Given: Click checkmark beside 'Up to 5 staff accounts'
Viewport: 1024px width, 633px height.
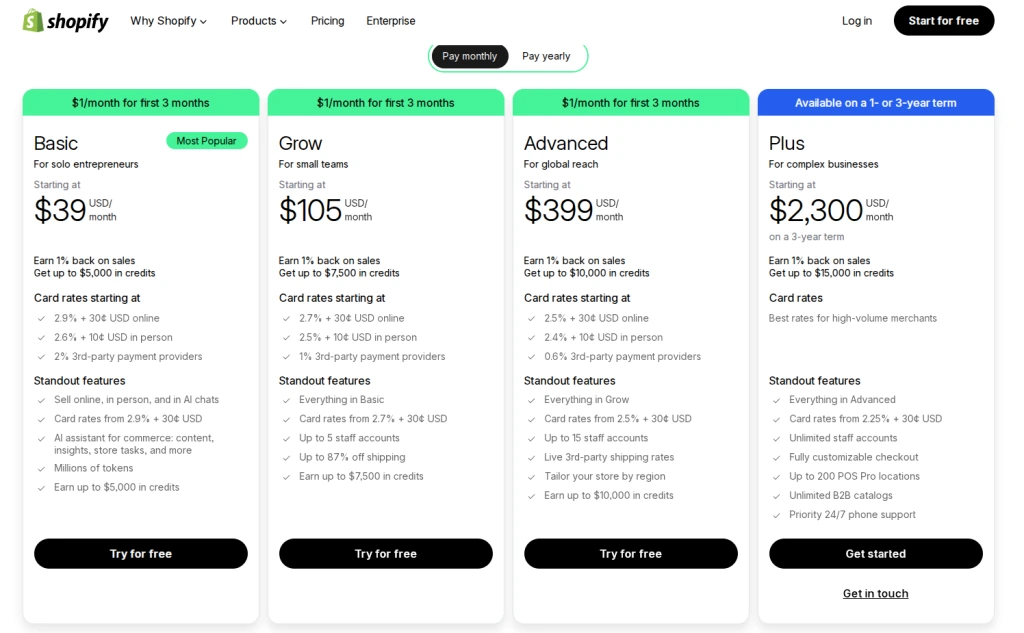Looking at the screenshot, I should tap(286, 439).
